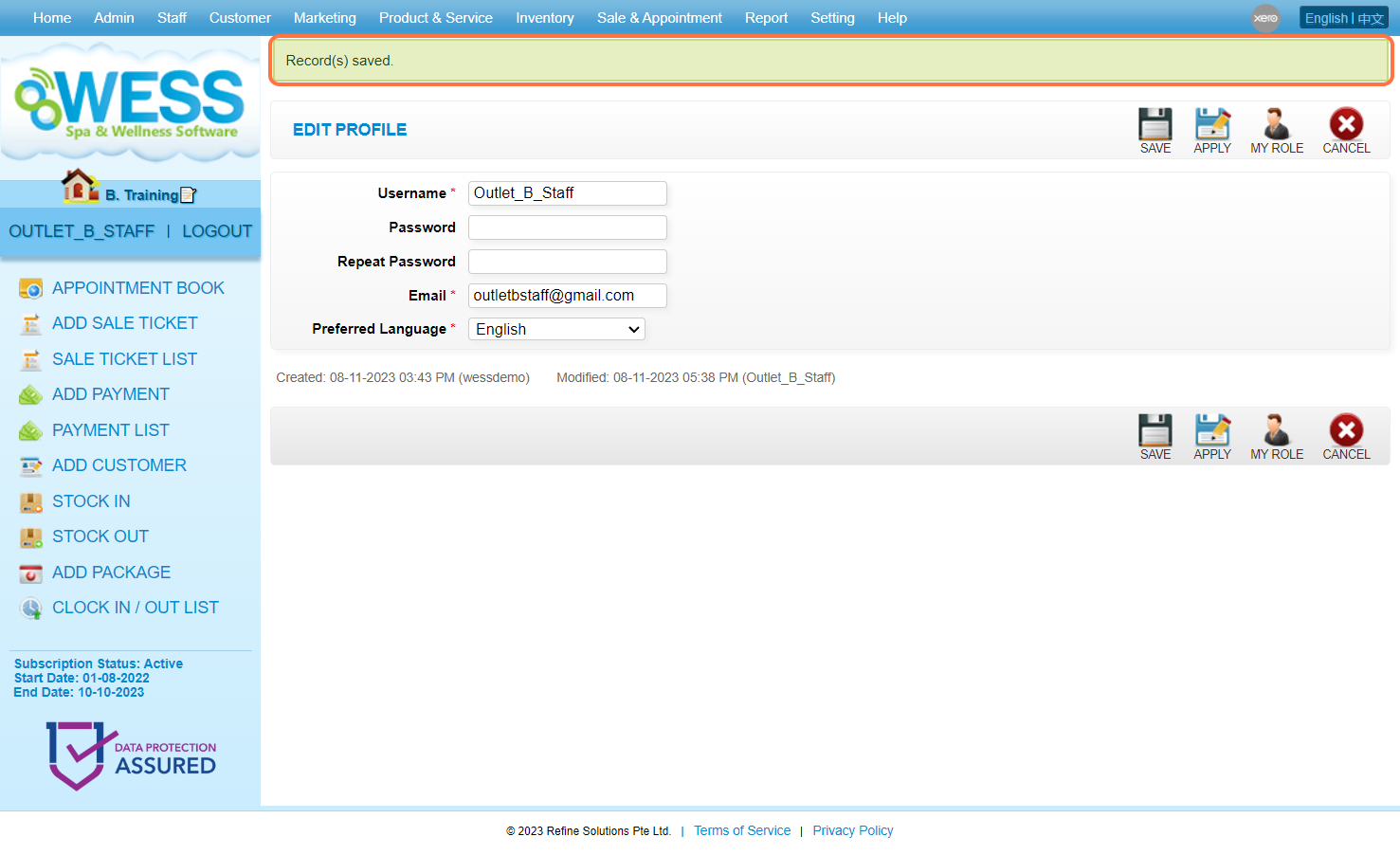Image resolution: width=1400 pixels, height=855 pixels.
Task: Focus the Email input field
Action: click(567, 296)
